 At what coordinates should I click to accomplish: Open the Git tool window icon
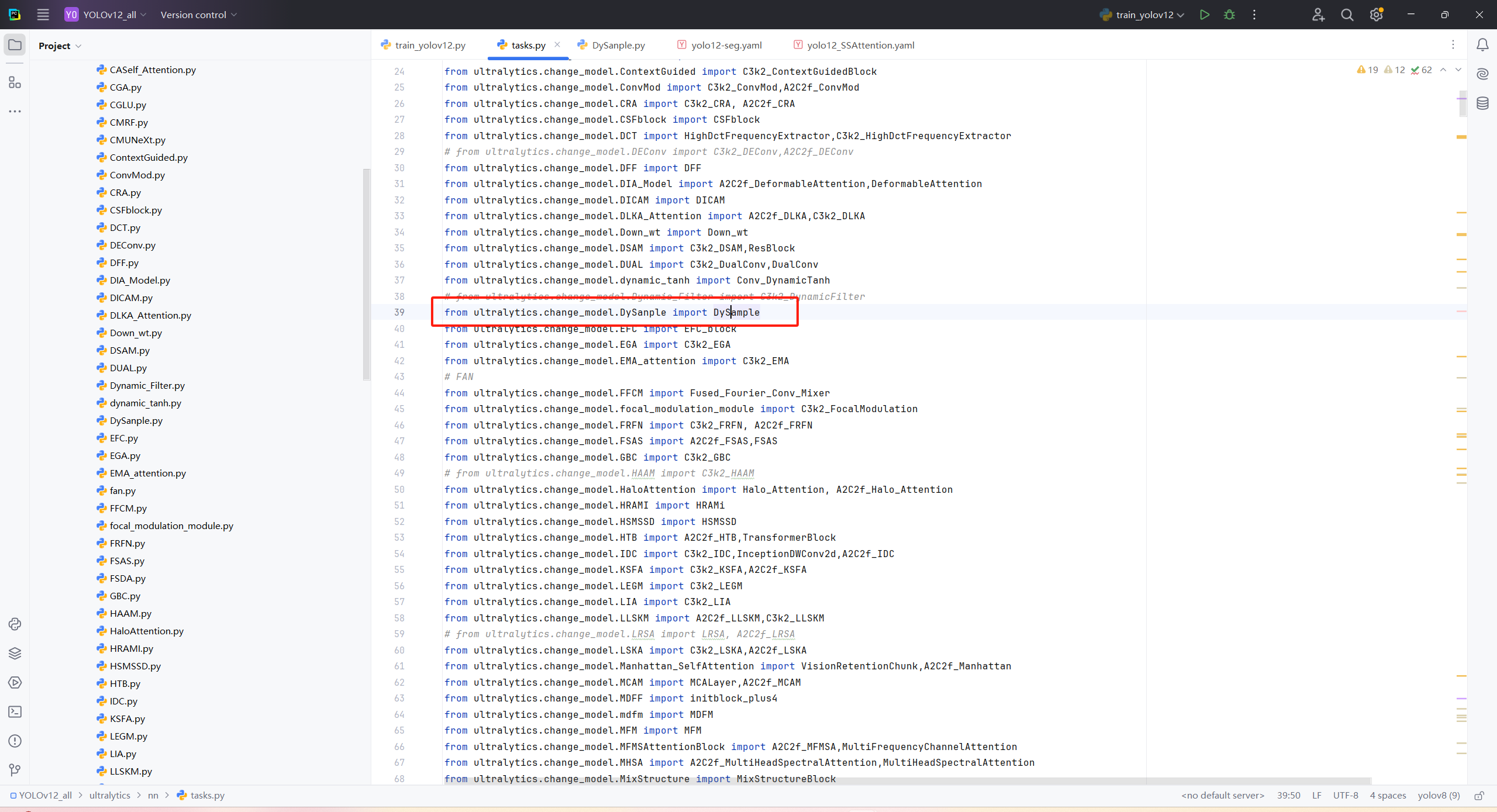point(15,770)
